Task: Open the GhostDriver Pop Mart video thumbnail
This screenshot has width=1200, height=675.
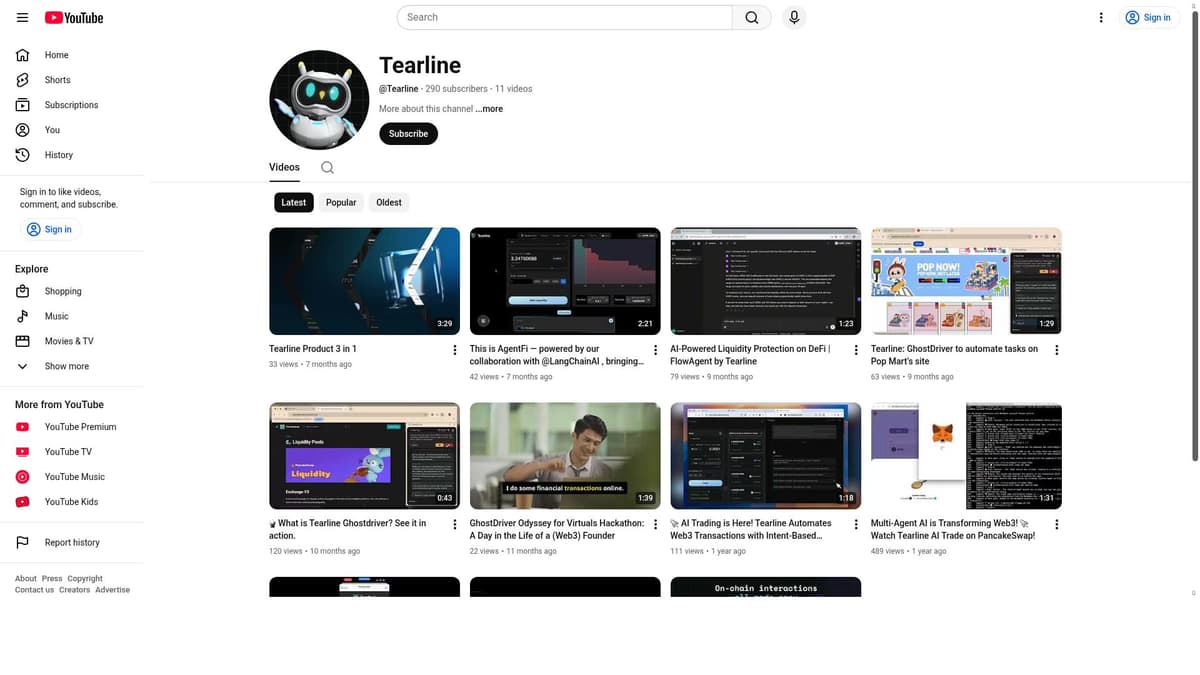Action: pyautogui.click(x=965, y=281)
